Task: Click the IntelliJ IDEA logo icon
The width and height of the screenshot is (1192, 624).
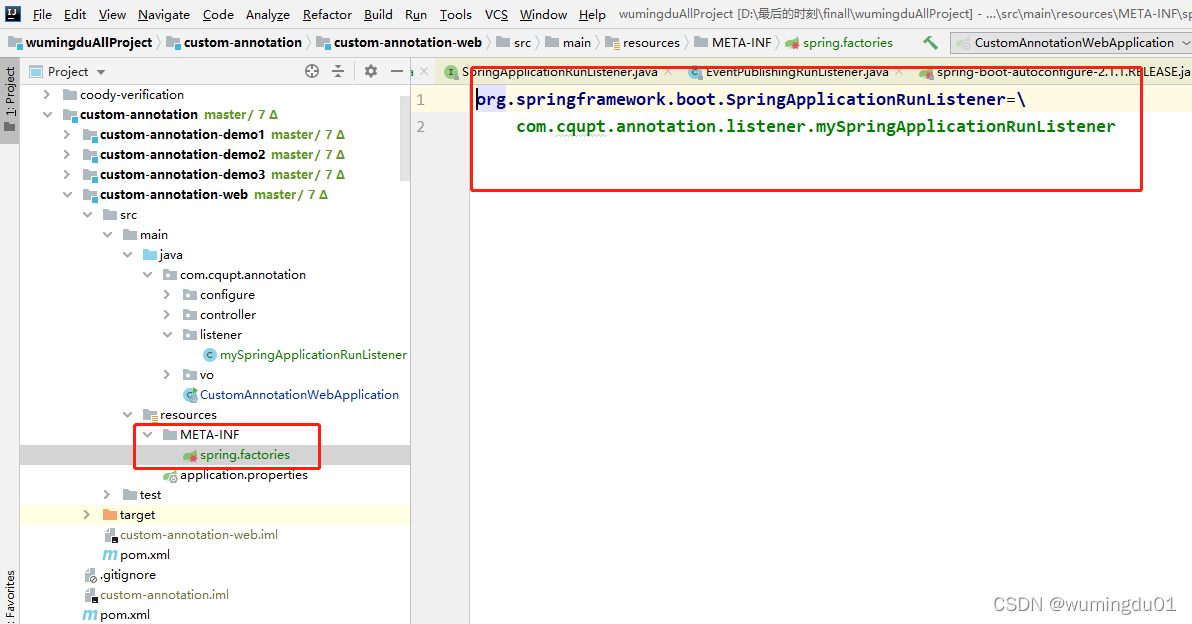Action: 13,14
